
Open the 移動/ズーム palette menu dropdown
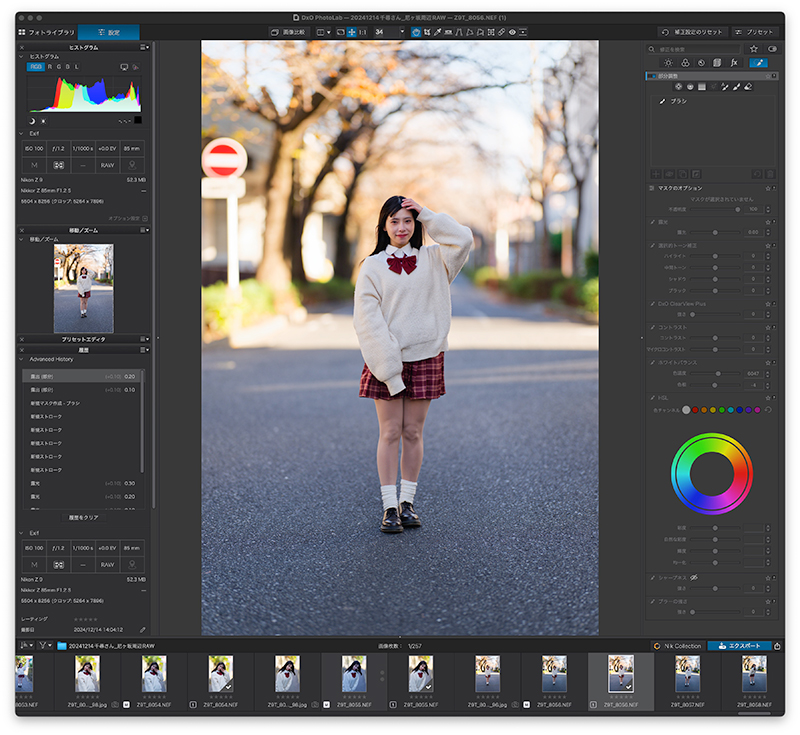click(145, 230)
